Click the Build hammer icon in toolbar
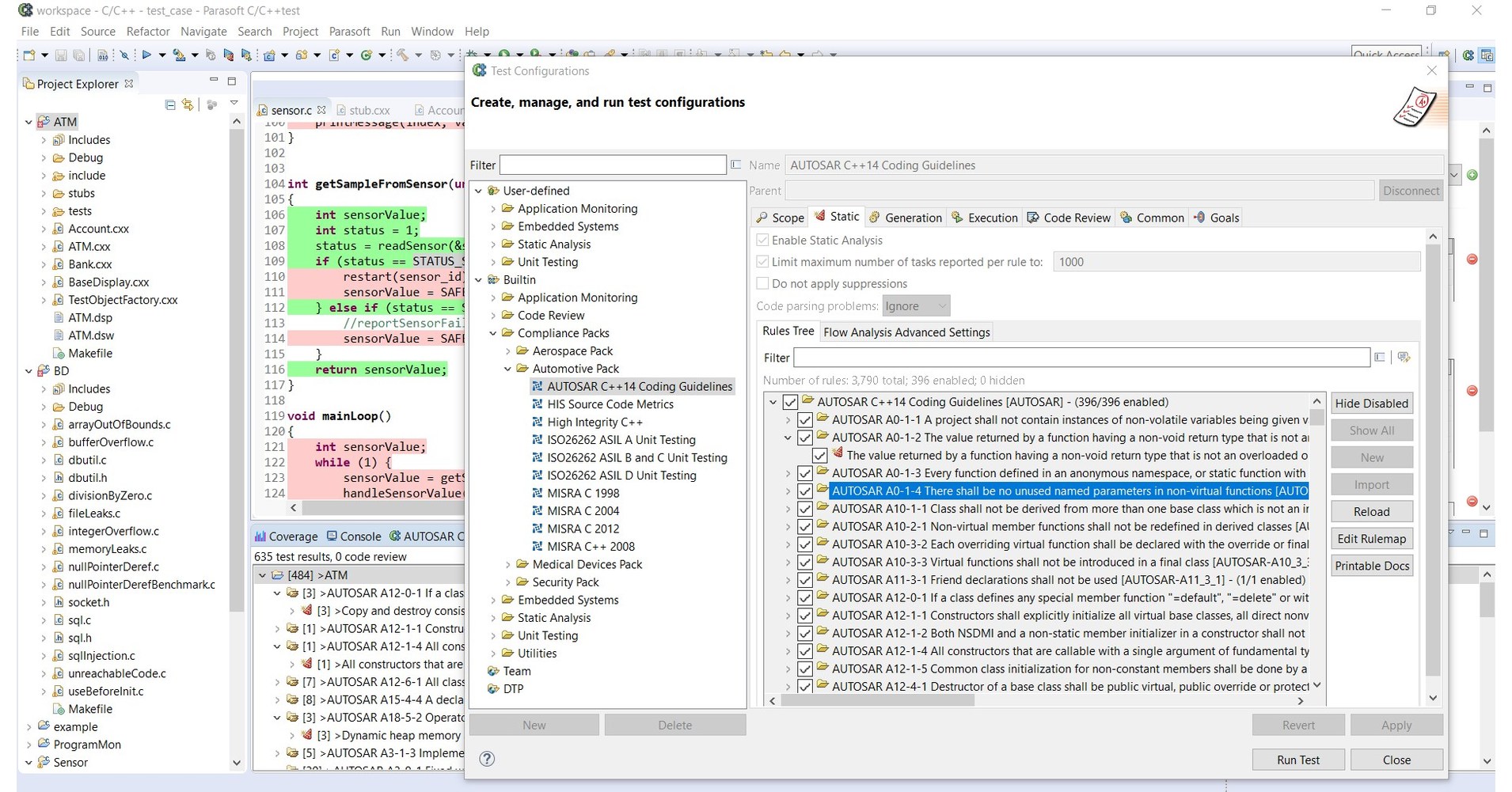 (403, 55)
